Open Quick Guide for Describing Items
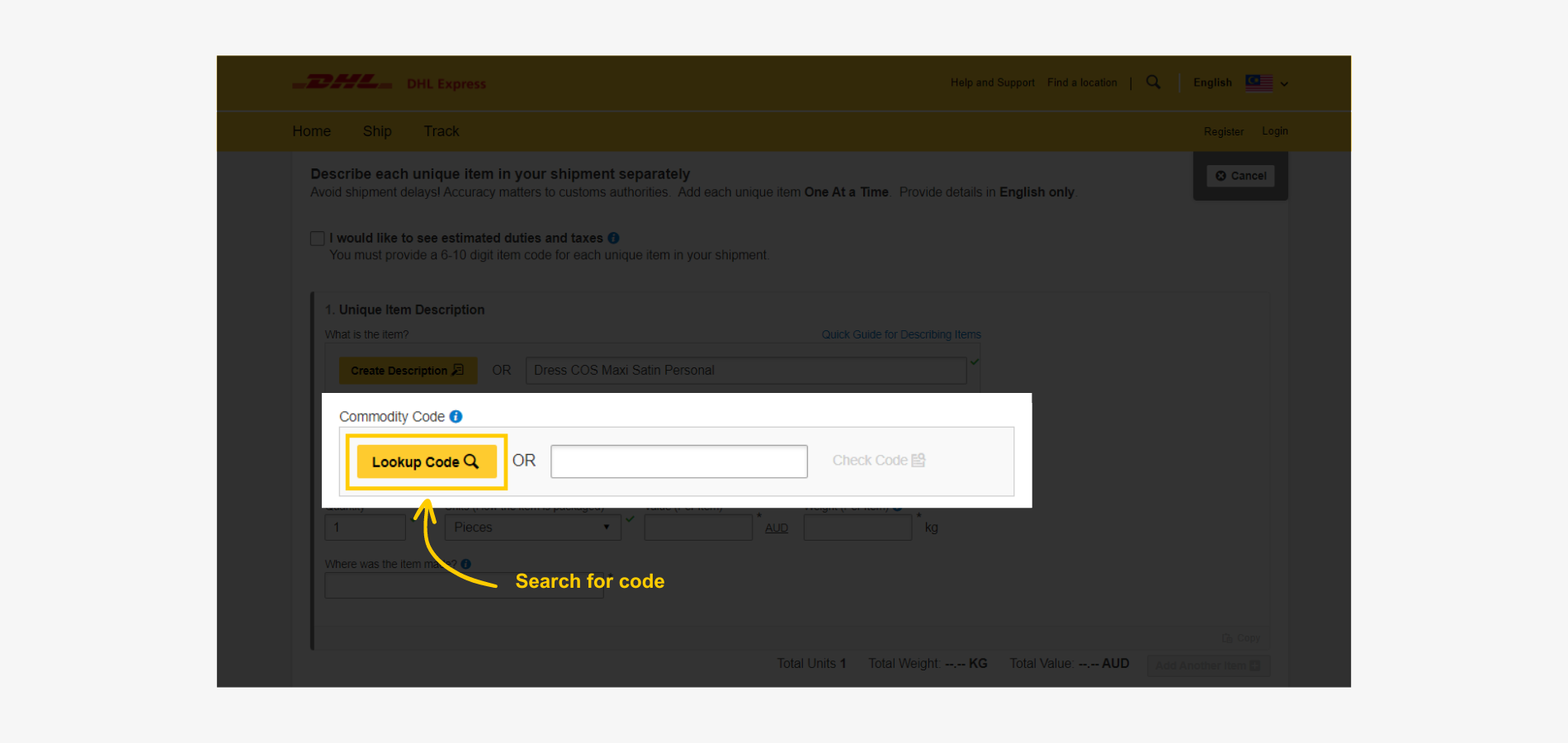The width and height of the screenshot is (1568, 743). point(901,334)
